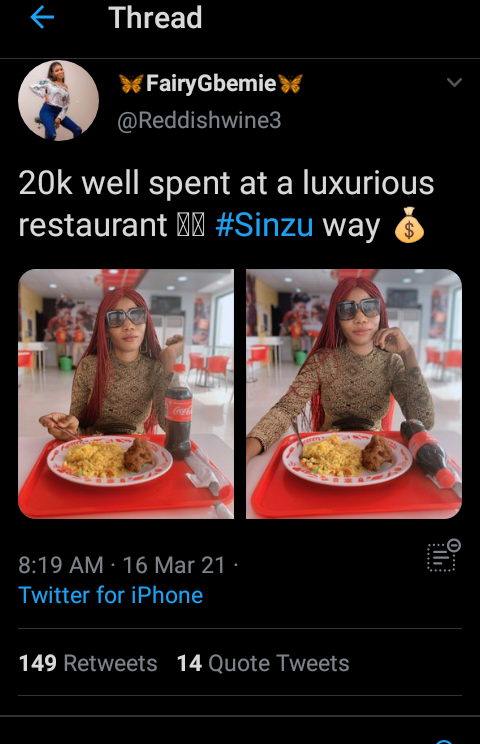View the left restaurant photo
This screenshot has width=480, height=744.
[126, 394]
